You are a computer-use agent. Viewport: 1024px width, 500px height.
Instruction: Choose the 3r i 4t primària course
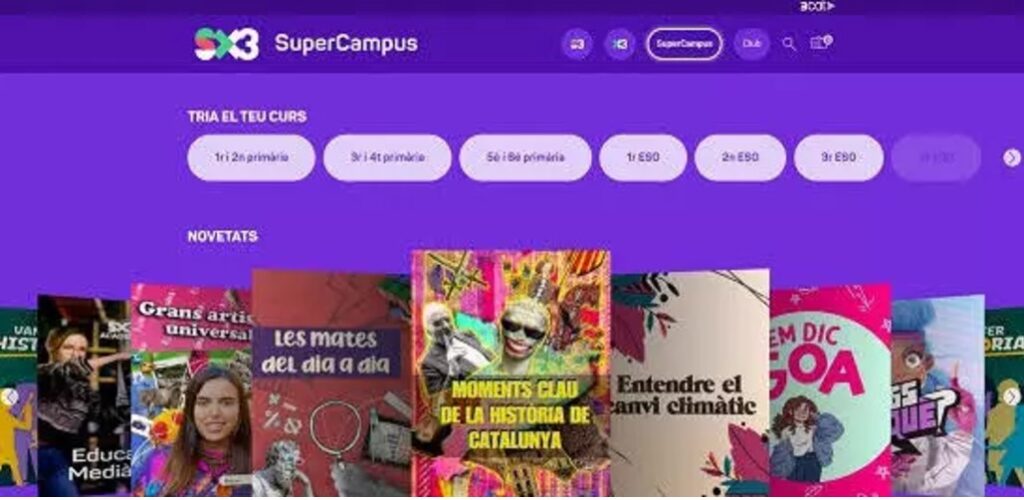(387, 157)
